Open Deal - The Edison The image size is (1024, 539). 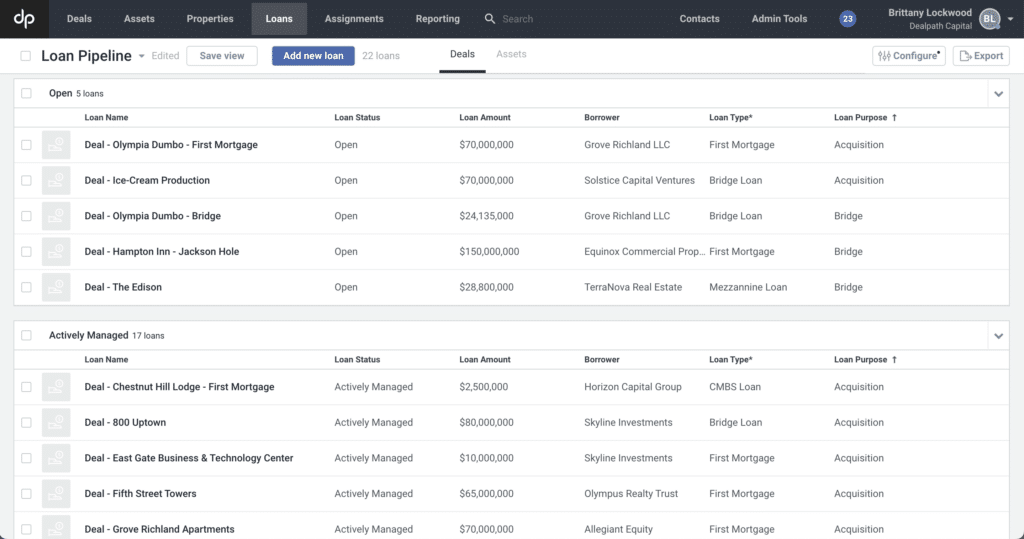(123, 287)
